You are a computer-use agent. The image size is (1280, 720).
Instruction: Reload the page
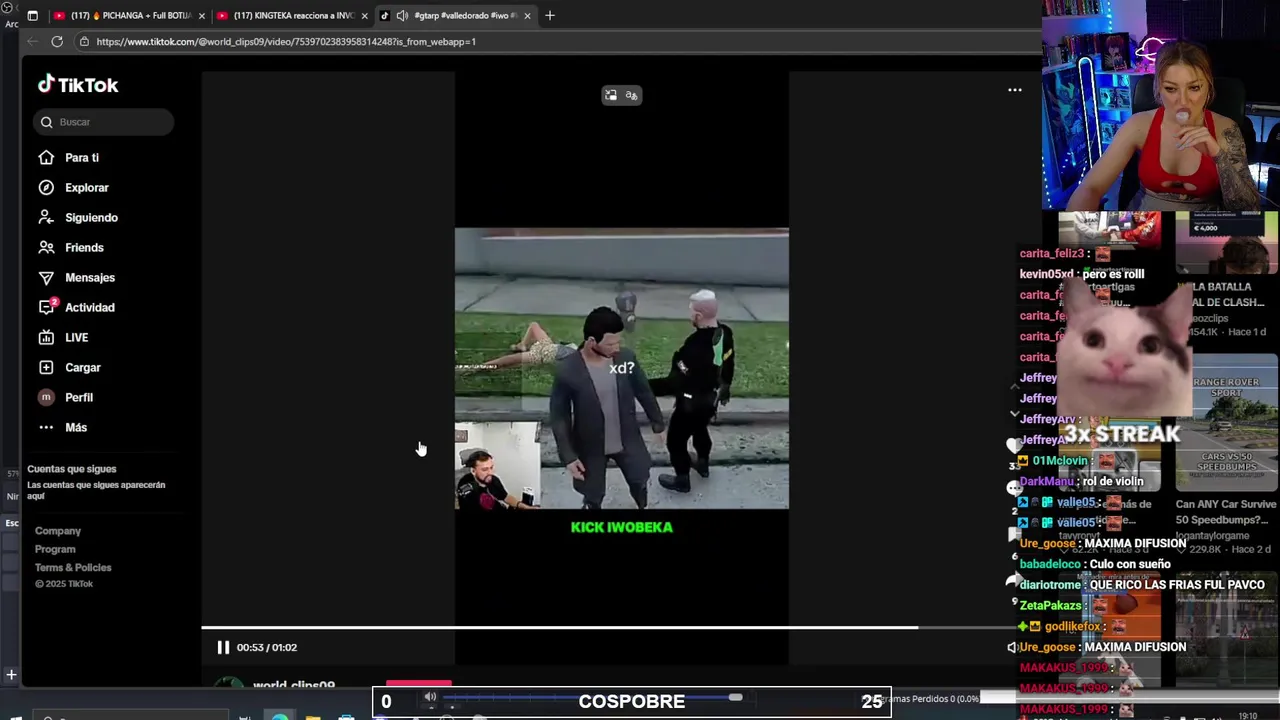click(x=57, y=41)
